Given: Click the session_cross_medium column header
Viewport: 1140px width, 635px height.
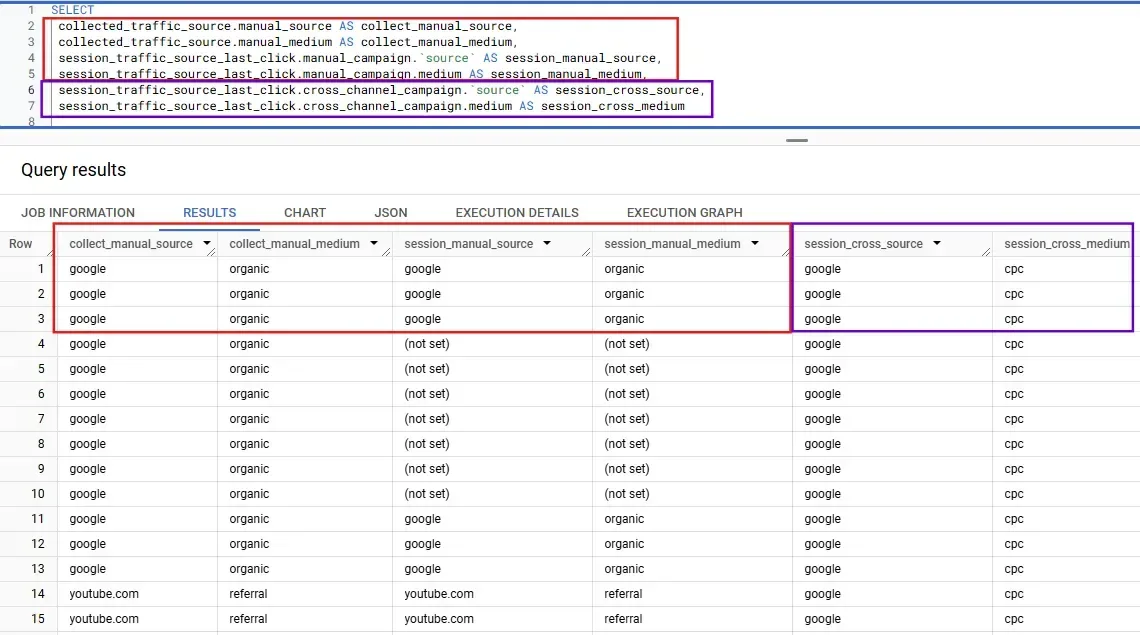Looking at the screenshot, I should (1066, 244).
